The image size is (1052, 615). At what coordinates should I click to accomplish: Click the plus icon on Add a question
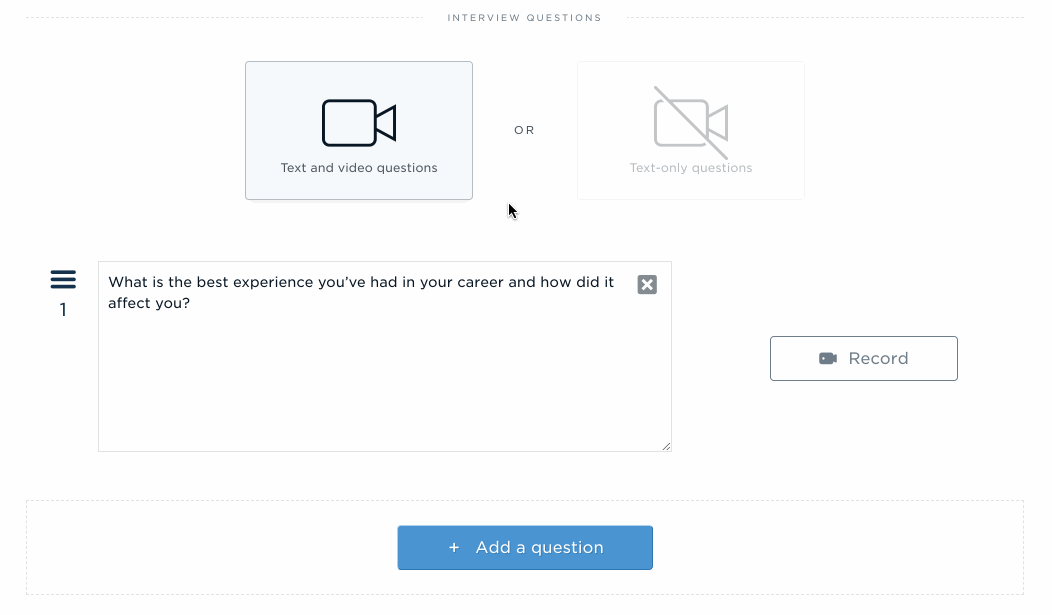click(x=454, y=548)
